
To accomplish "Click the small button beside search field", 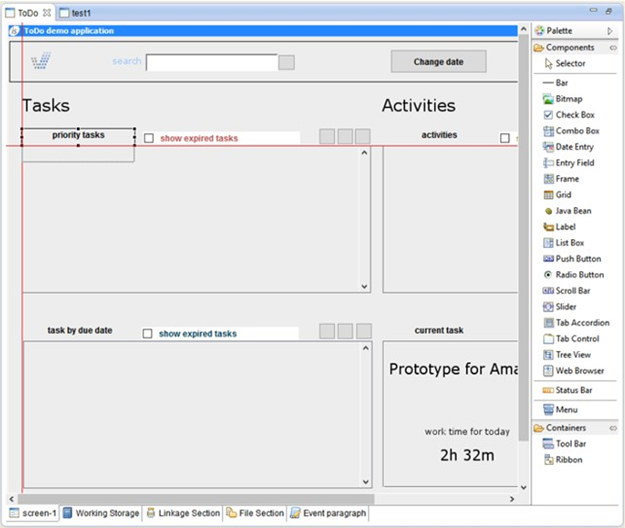I will point(286,62).
